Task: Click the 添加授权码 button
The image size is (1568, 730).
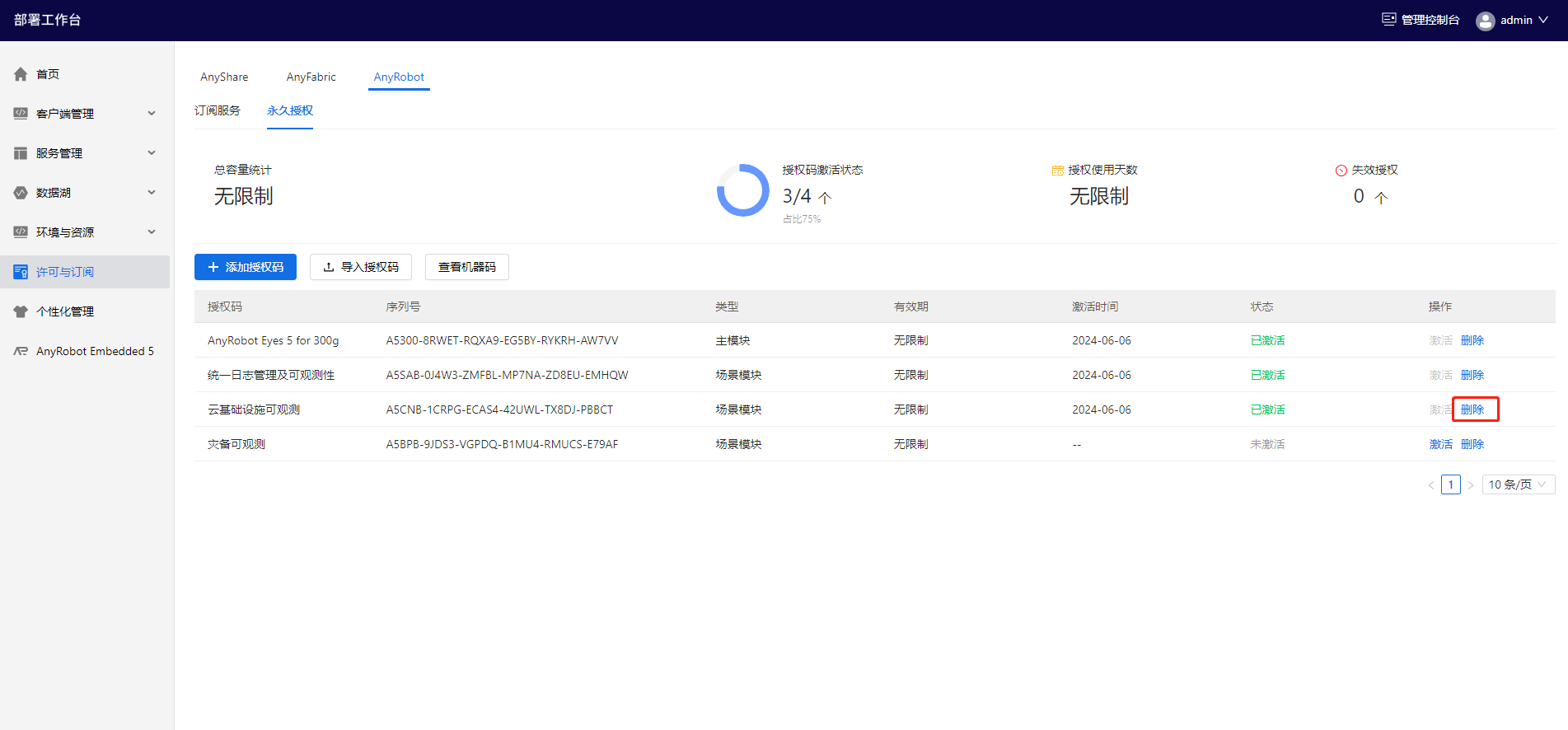Action: pos(246,267)
